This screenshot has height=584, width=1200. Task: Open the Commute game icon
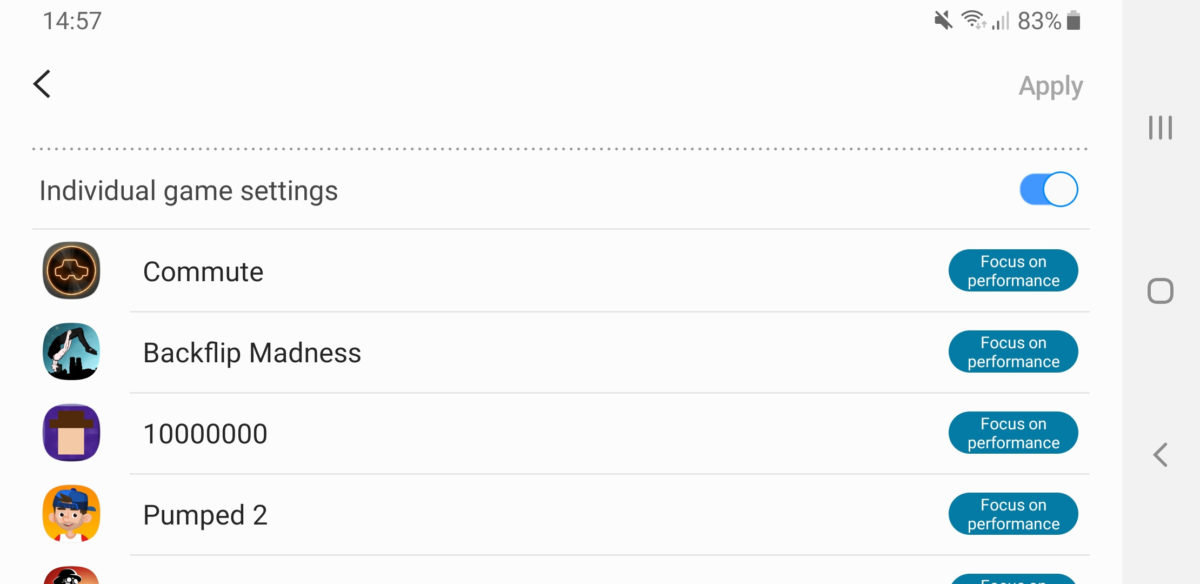pos(71,271)
